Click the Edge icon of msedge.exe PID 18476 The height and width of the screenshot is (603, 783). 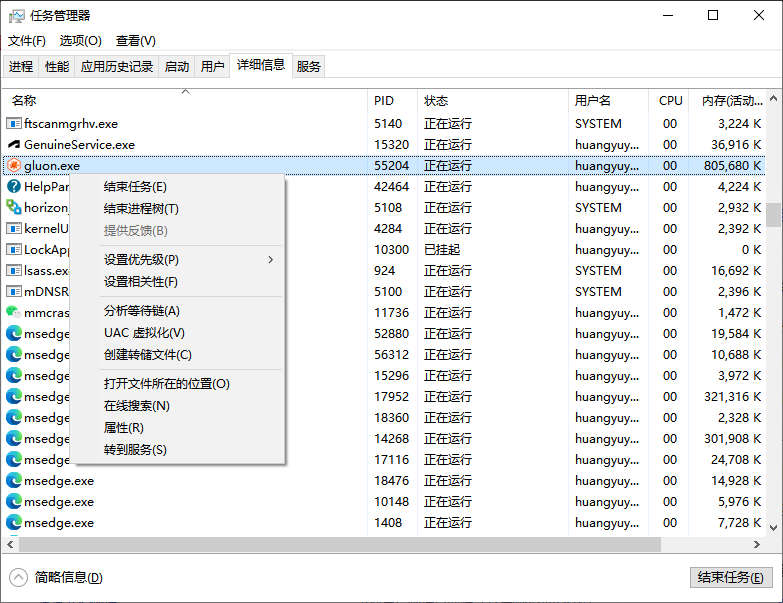click(x=14, y=481)
